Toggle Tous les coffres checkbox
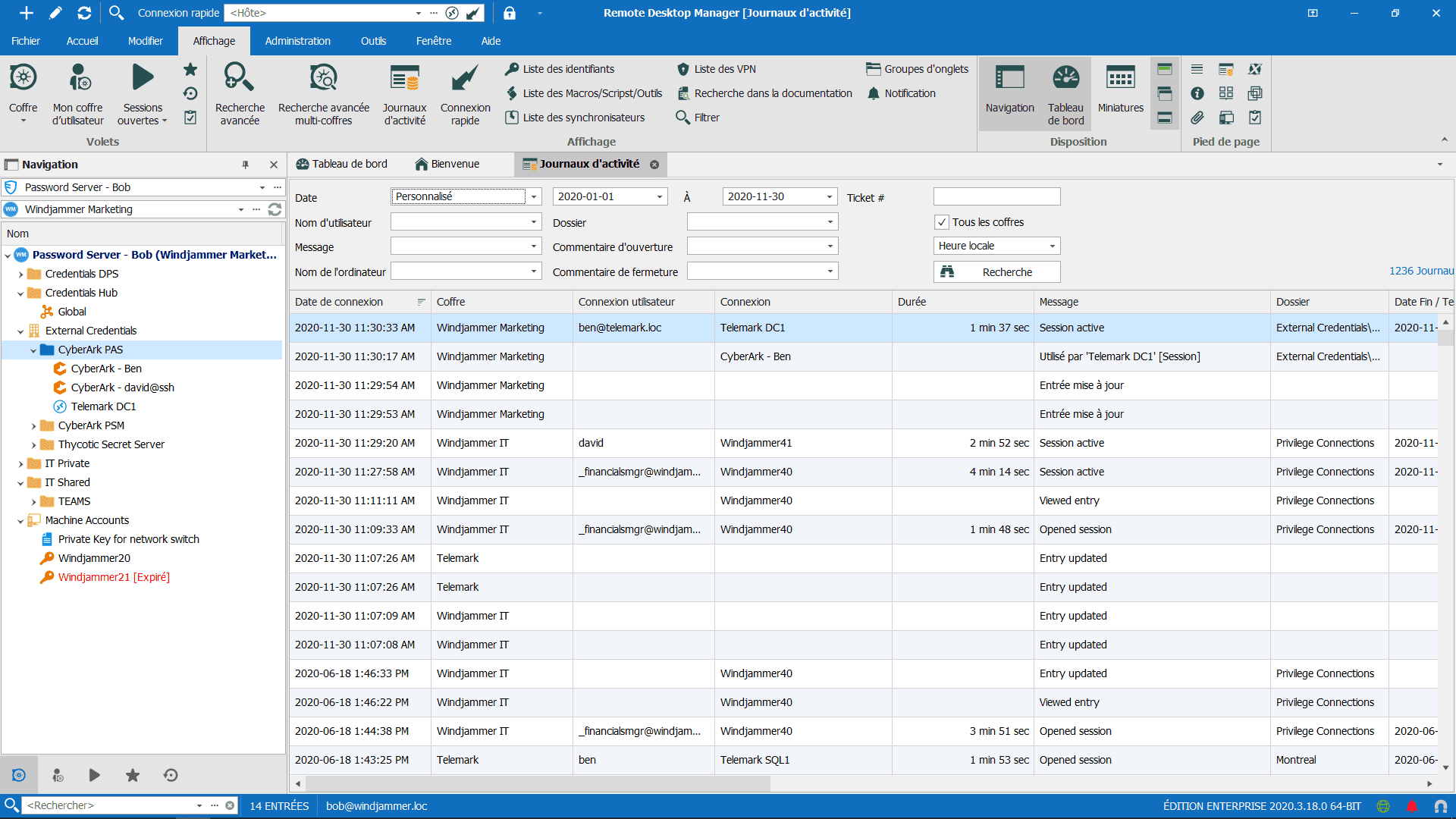1456x819 pixels. tap(941, 222)
